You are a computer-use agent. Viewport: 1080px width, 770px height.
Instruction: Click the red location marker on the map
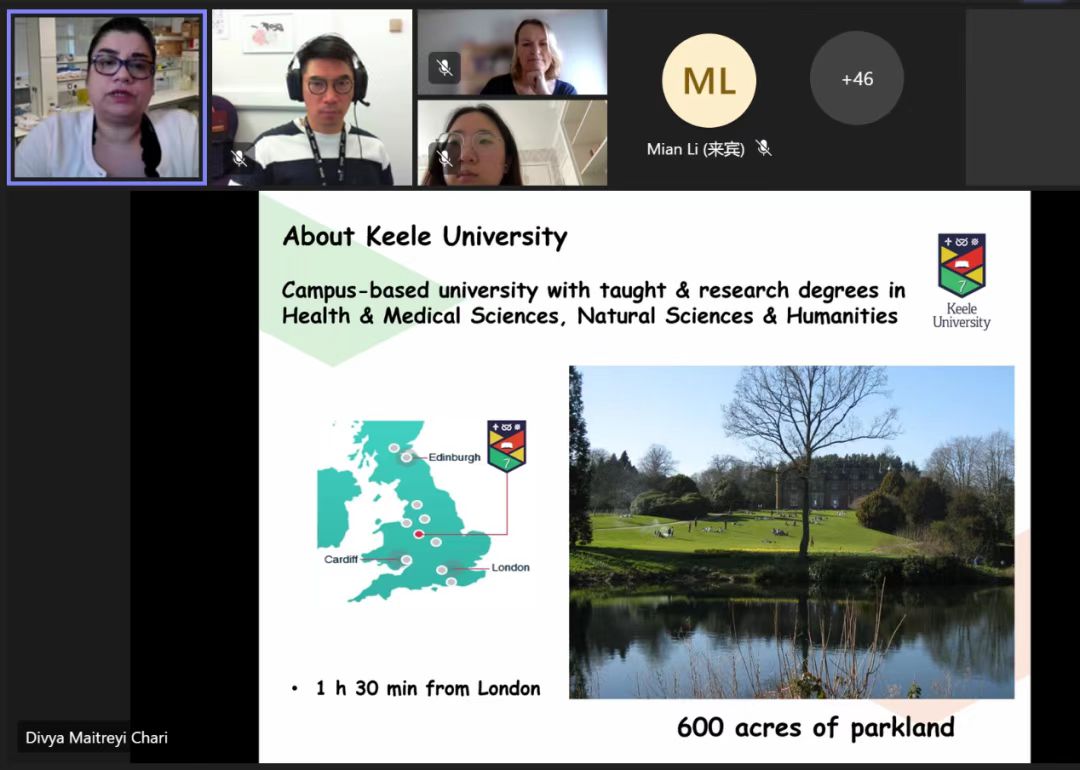click(419, 535)
